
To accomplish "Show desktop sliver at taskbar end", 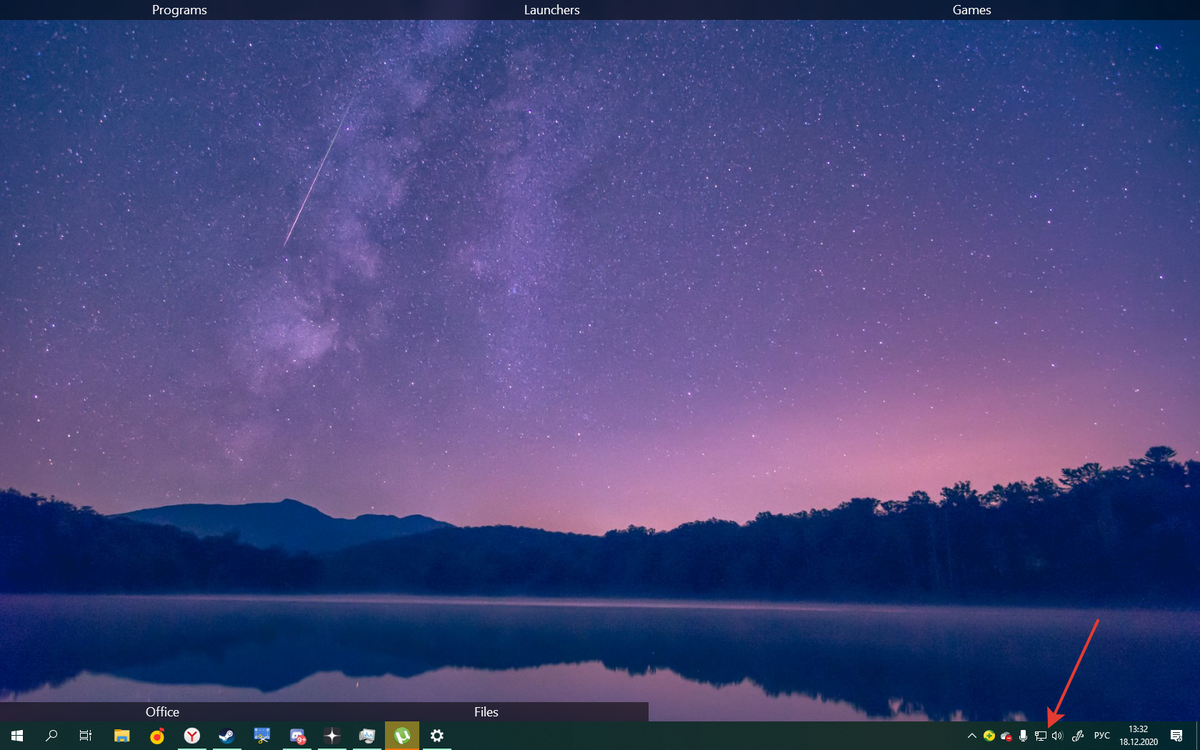I will [1197, 736].
